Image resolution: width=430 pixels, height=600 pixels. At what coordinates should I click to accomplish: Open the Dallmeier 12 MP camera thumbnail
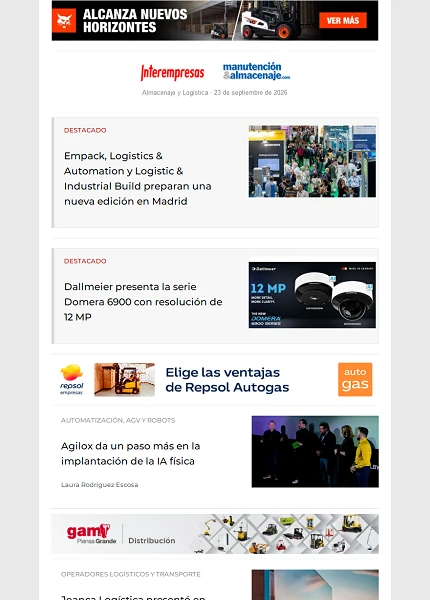click(312, 295)
